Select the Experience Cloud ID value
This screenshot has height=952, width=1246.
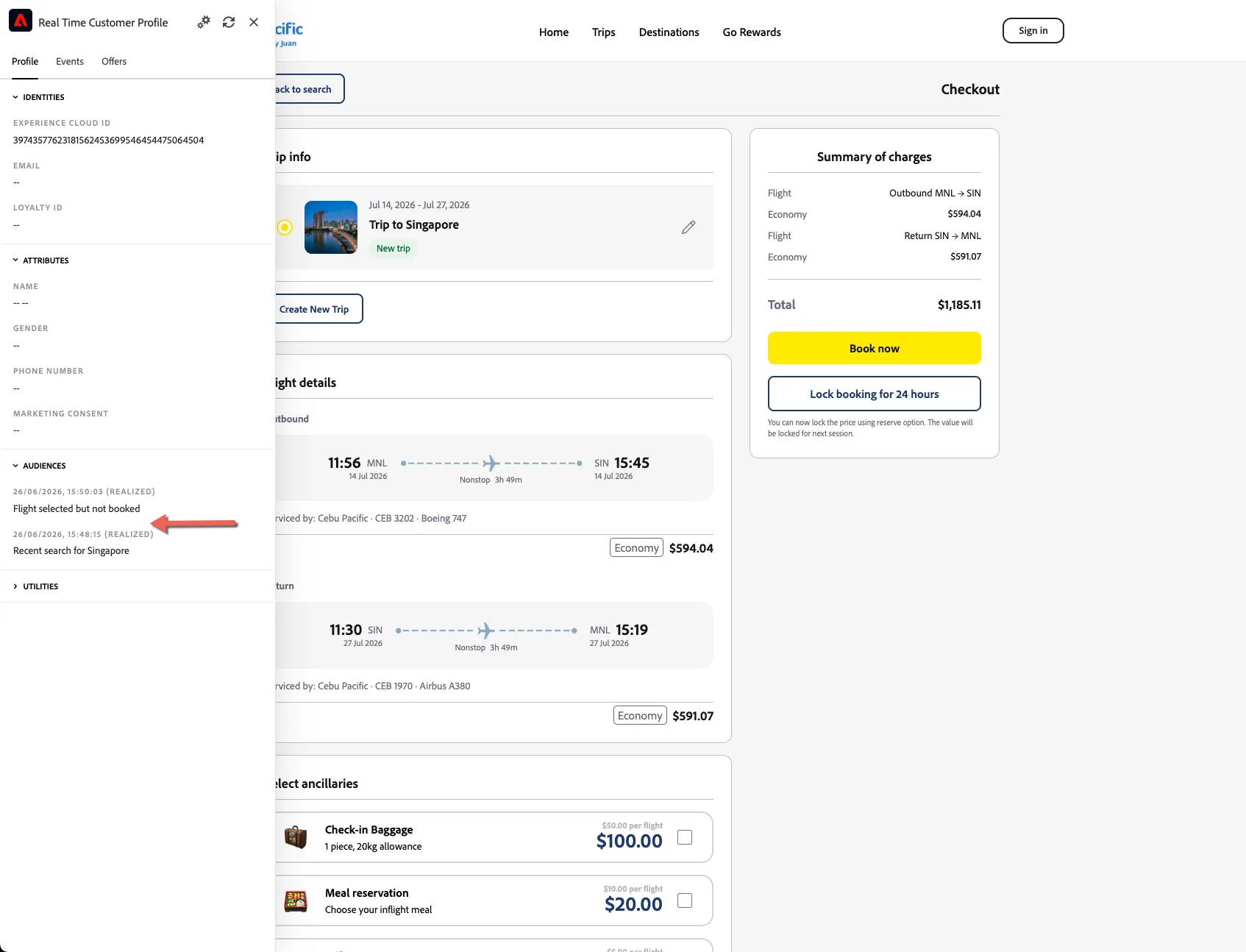click(x=109, y=141)
